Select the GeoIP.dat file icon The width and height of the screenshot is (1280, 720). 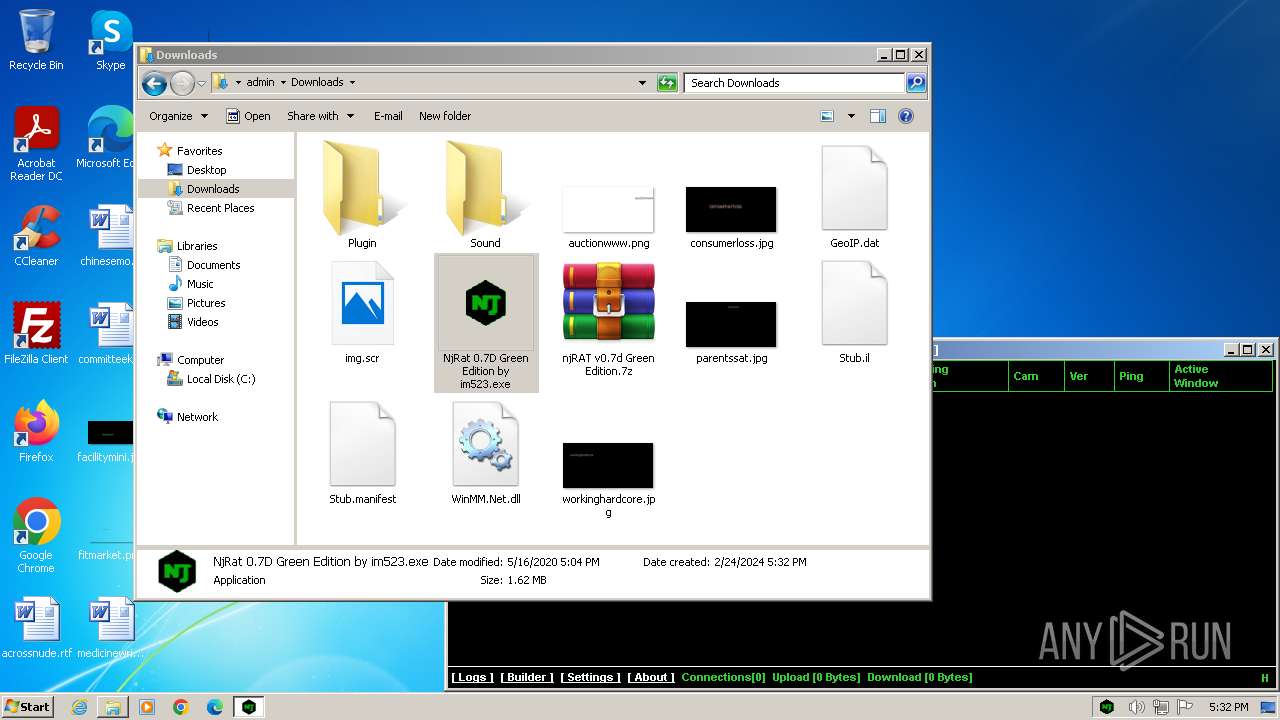[x=854, y=189]
